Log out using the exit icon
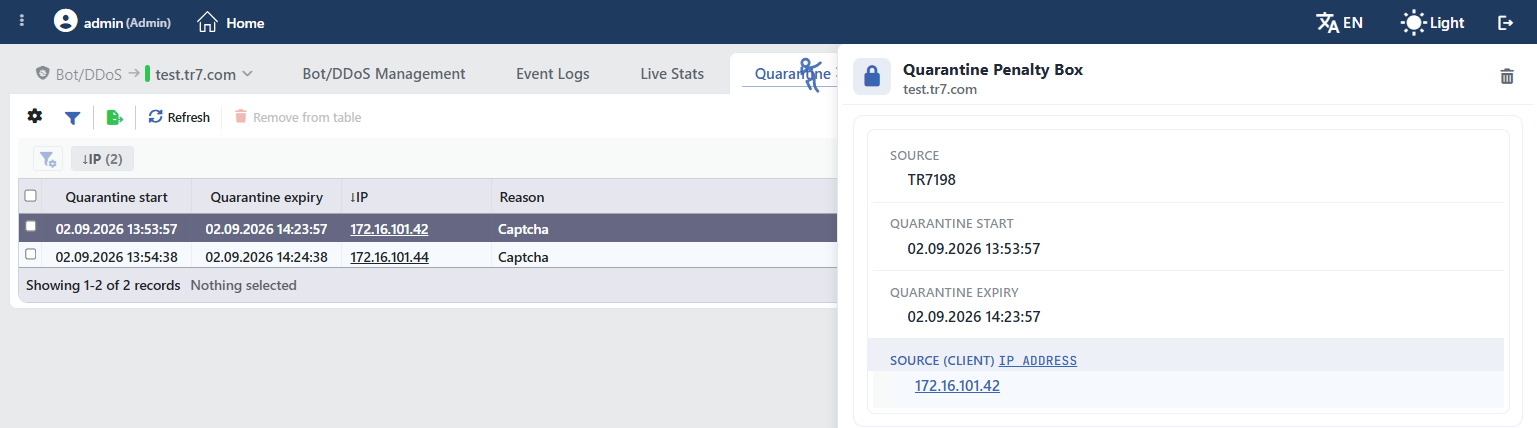Screen dimensions: 1537x428 [1505, 22]
